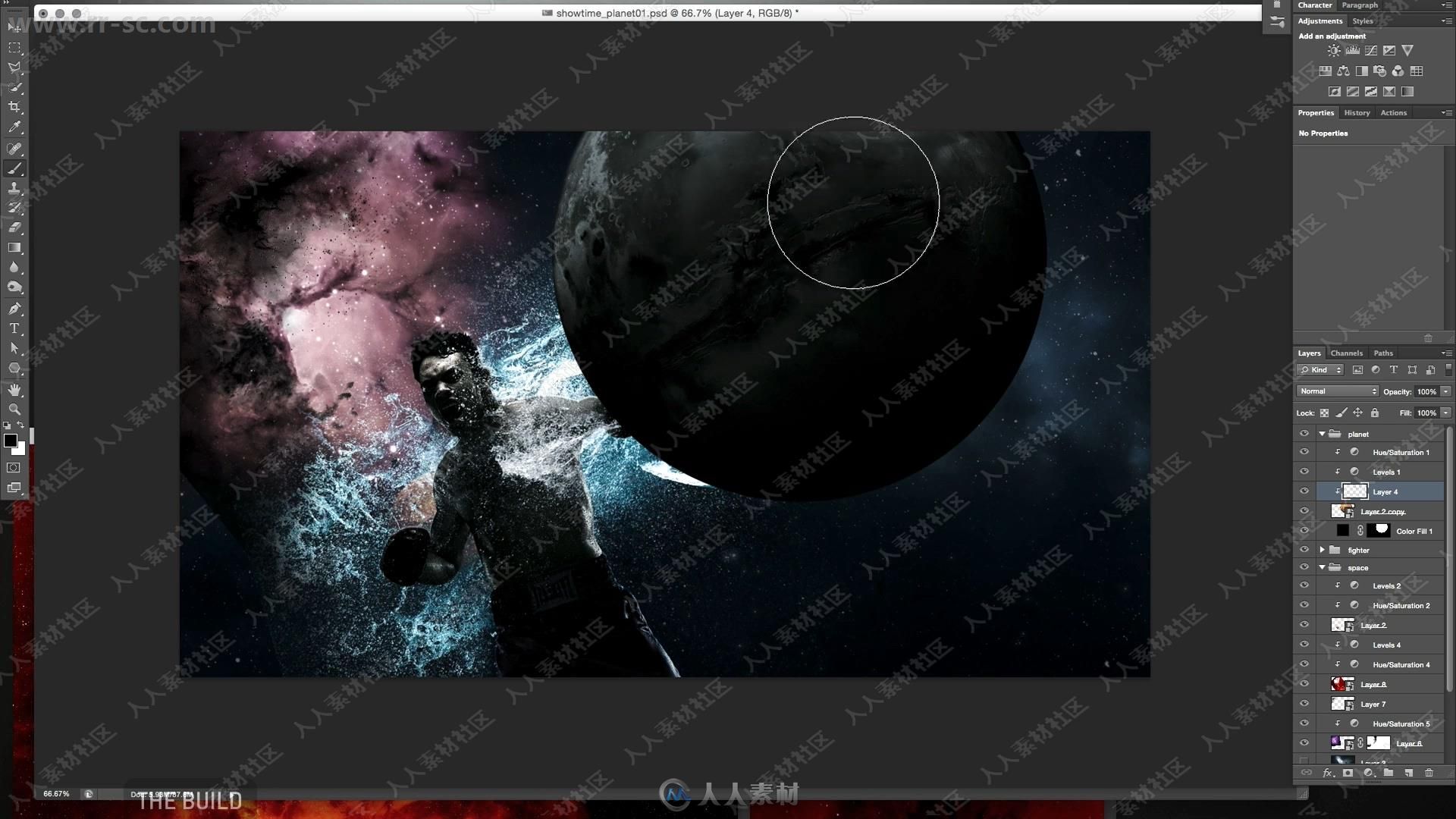Toggle visibility of planet layer group
Screen dimensions: 1456x819
click(x=1303, y=433)
